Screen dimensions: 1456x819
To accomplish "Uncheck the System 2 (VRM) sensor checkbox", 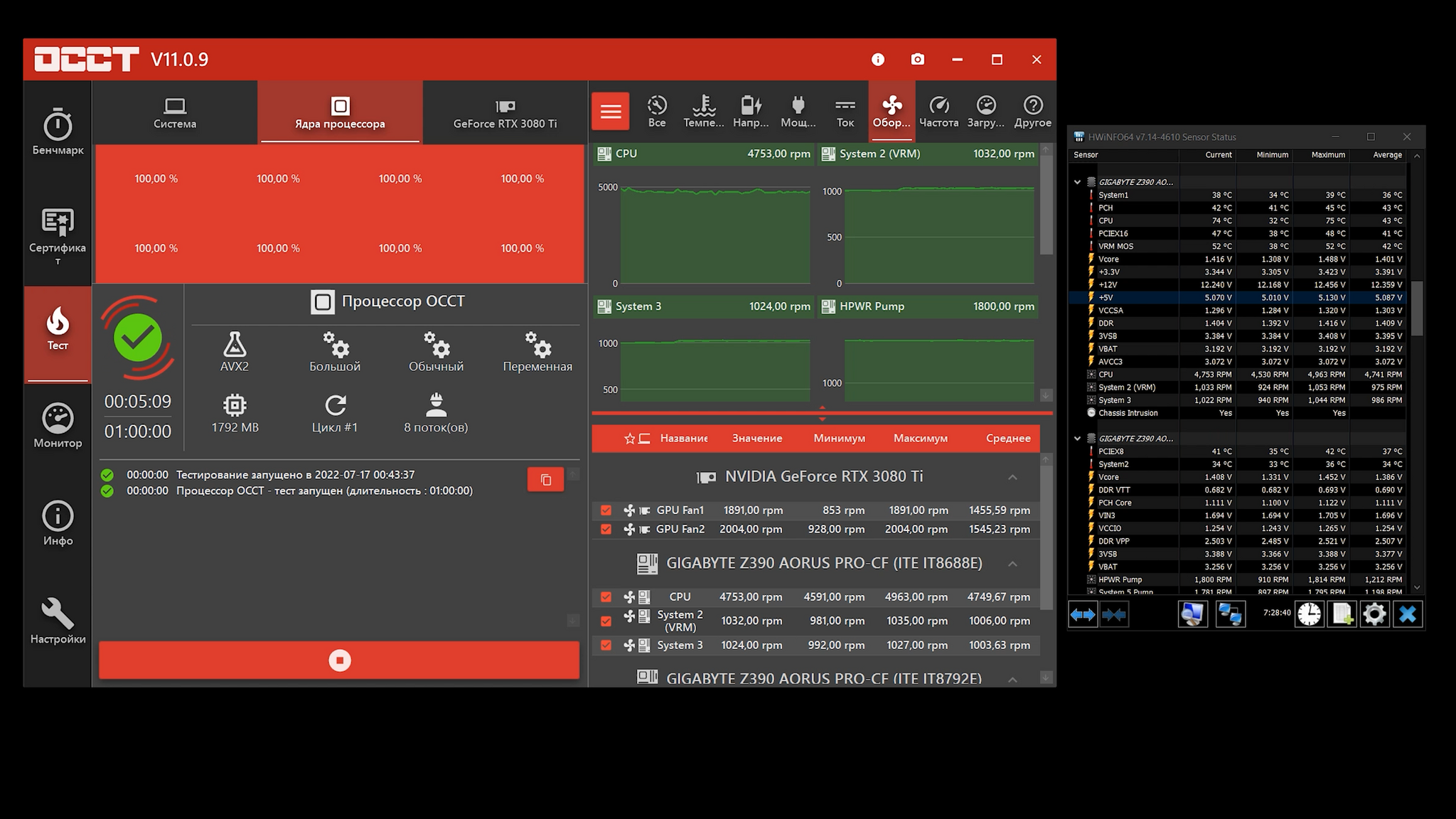I will point(606,621).
